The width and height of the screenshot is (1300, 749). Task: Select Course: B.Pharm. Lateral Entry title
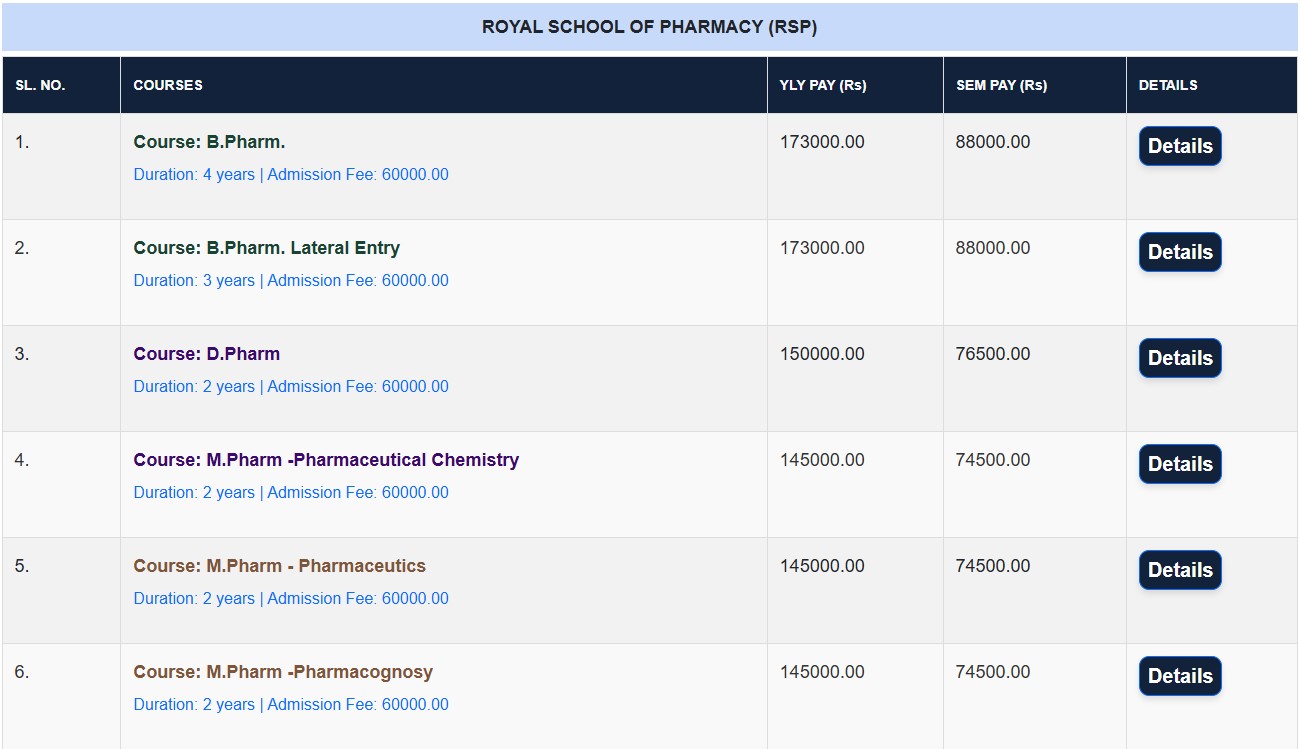pyautogui.click(x=266, y=248)
